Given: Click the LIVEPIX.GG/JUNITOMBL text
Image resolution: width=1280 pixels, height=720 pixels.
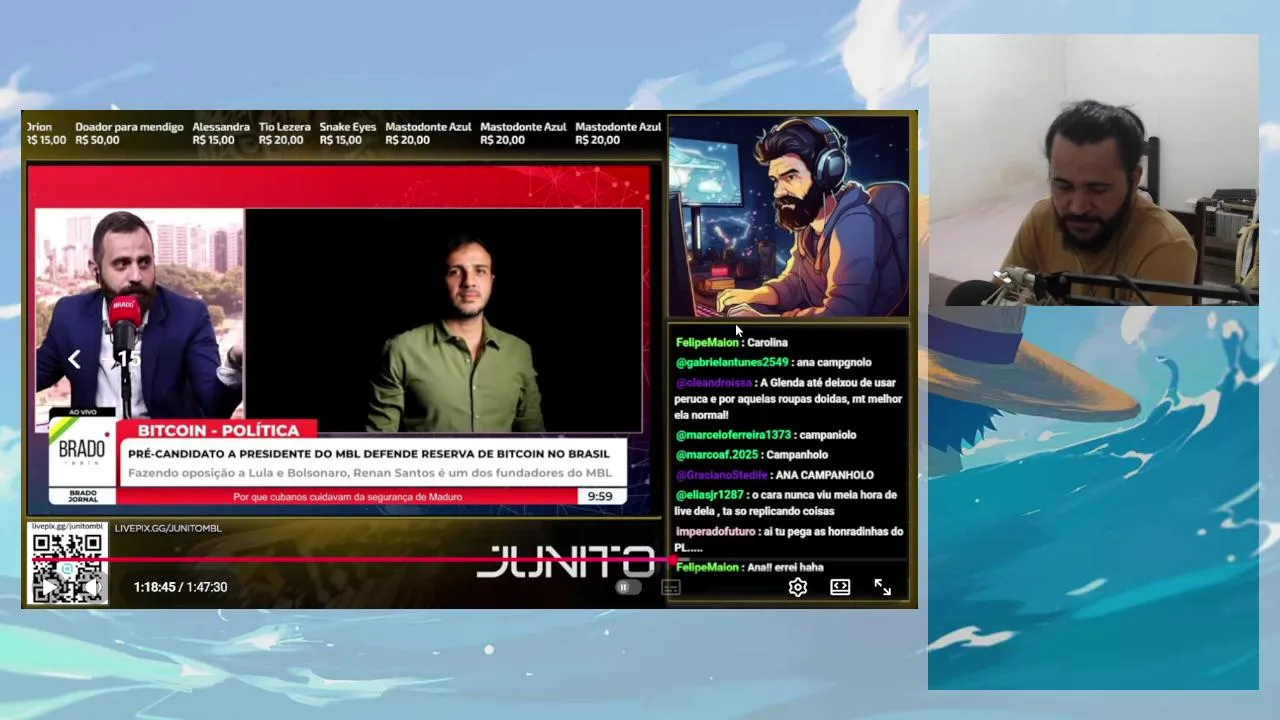Looking at the screenshot, I should 168,528.
